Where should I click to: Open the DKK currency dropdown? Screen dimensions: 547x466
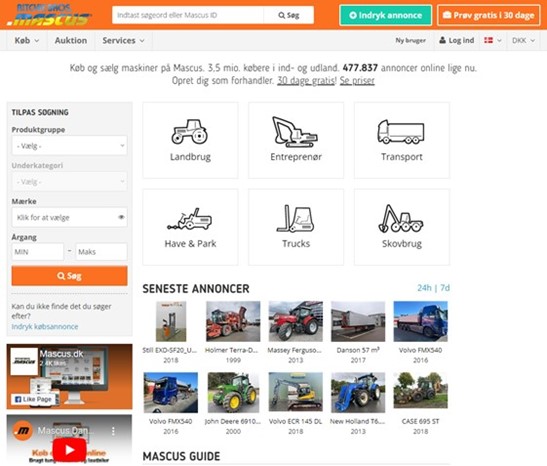tap(523, 40)
